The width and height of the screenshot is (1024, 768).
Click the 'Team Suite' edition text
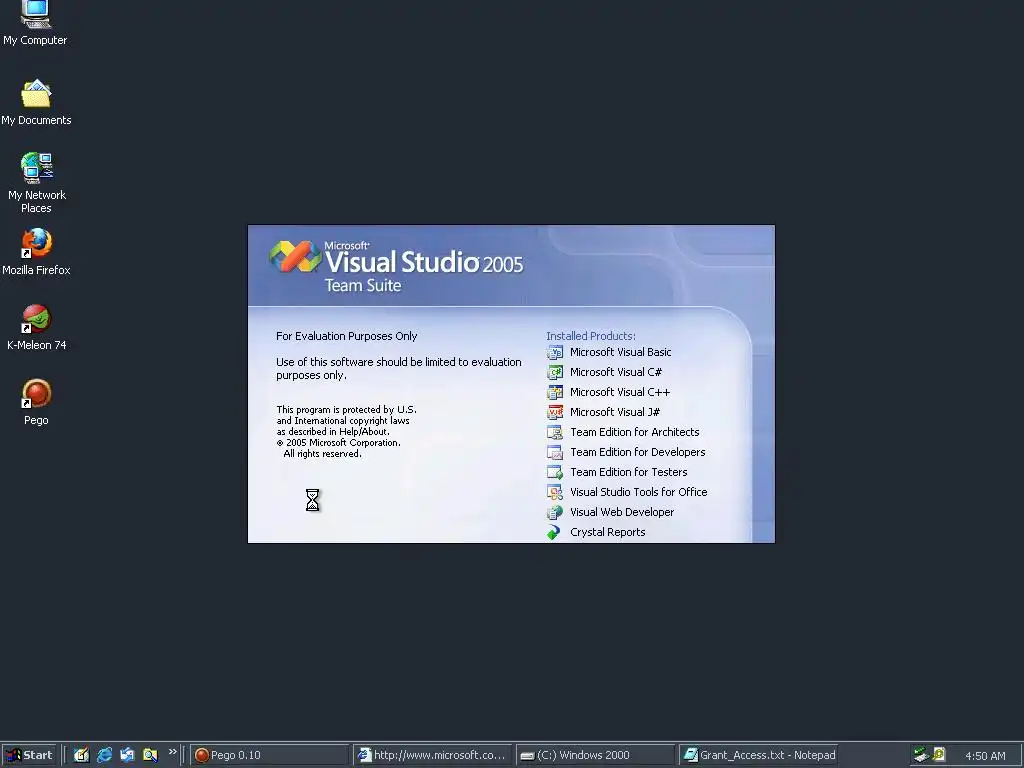coord(363,285)
